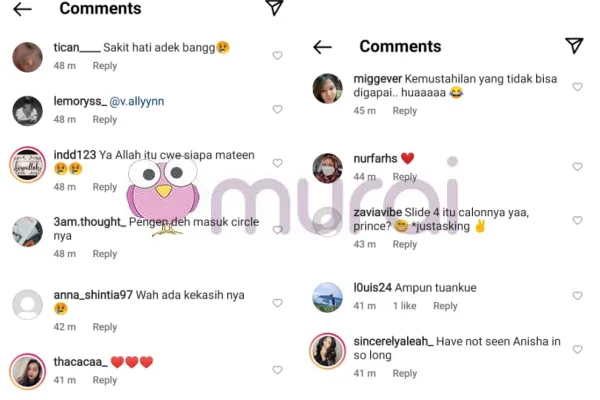
Task: Reply to tican____'s comment
Action: pos(104,66)
